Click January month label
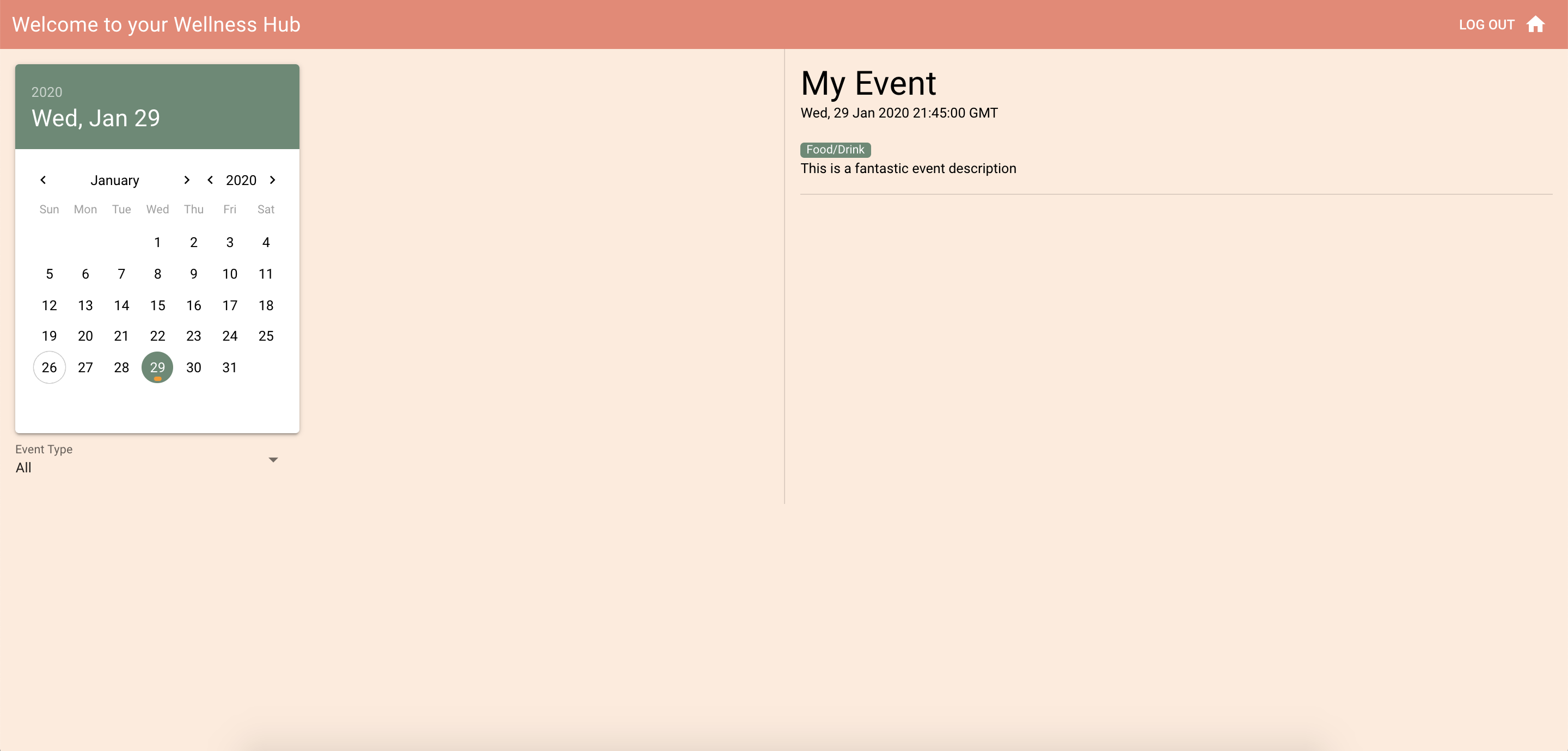1568x751 pixels. pyautogui.click(x=114, y=180)
